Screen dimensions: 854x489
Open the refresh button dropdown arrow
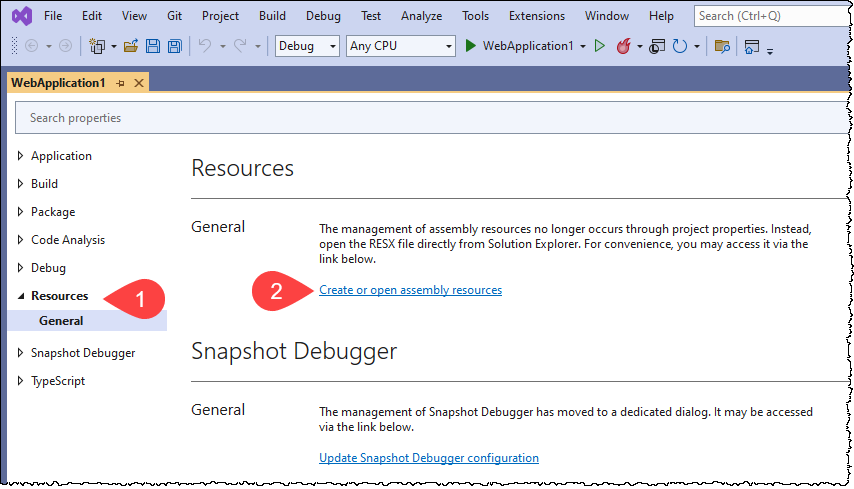(x=697, y=47)
